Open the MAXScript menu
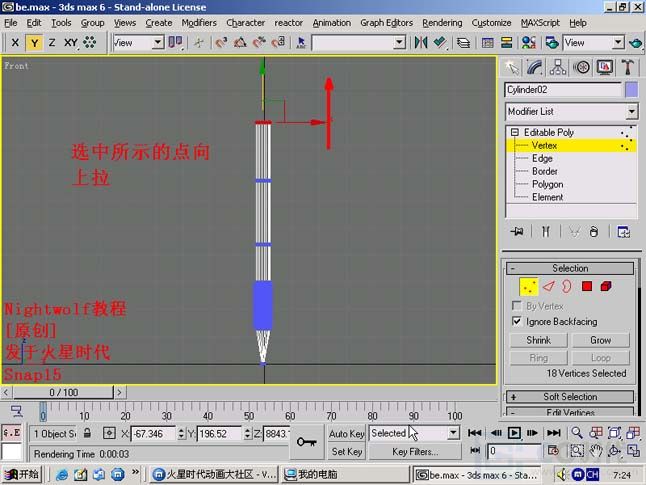The width and height of the screenshot is (646, 485). tap(540, 23)
